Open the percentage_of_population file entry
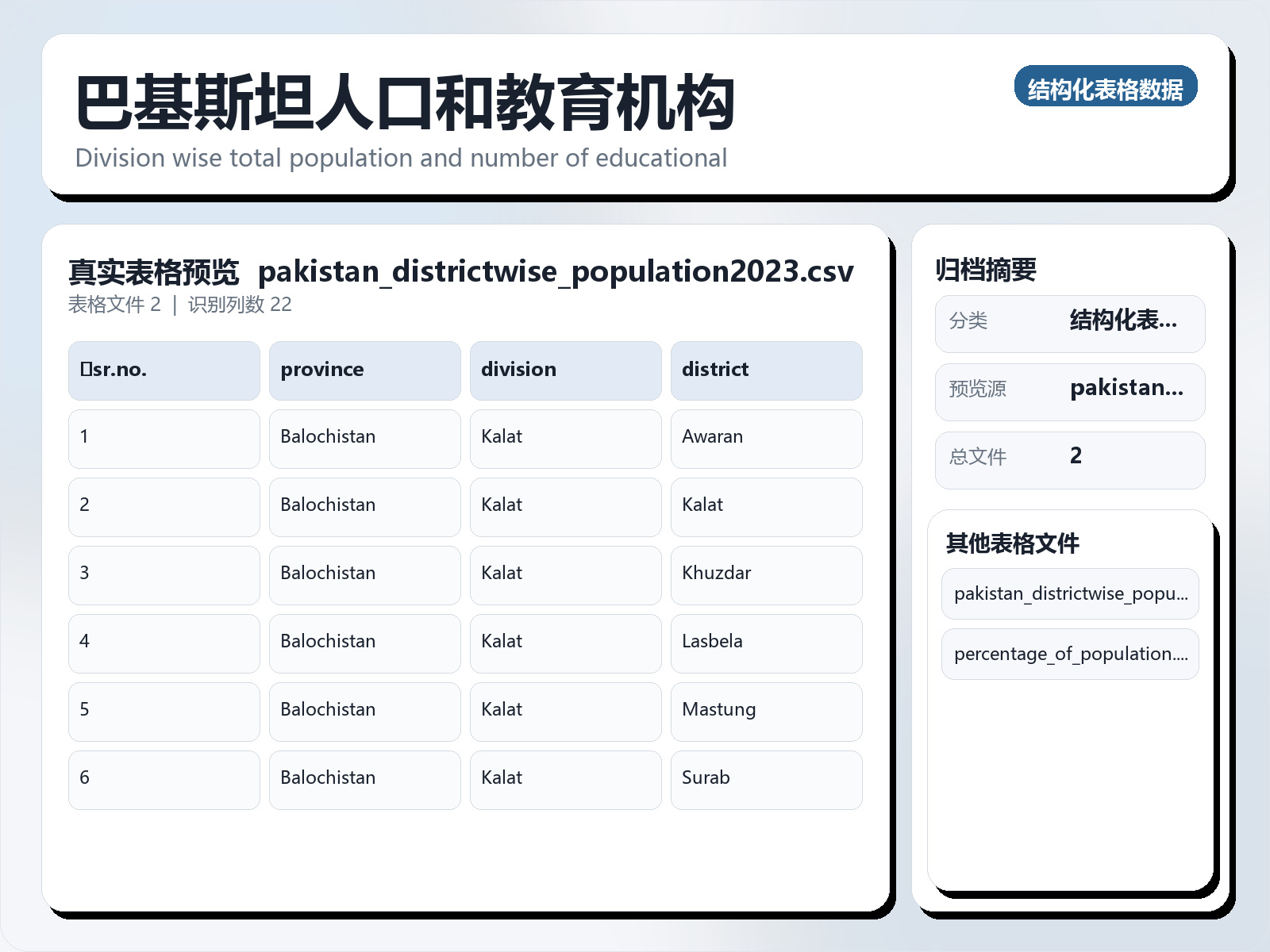Viewport: 1270px width, 952px height. pyautogui.click(x=1070, y=654)
